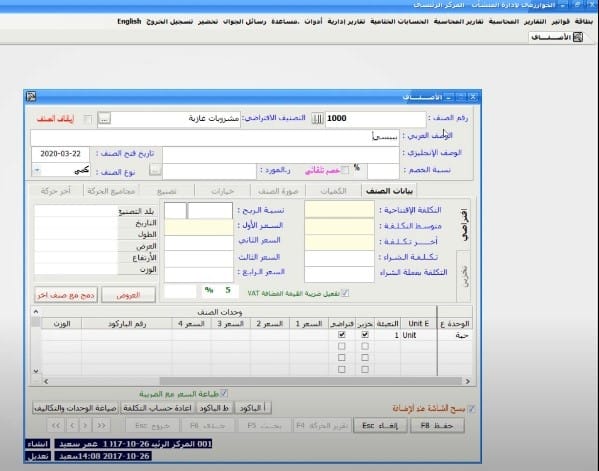Open the default category browse (...) button
The height and width of the screenshot is (471, 599).
104,118
